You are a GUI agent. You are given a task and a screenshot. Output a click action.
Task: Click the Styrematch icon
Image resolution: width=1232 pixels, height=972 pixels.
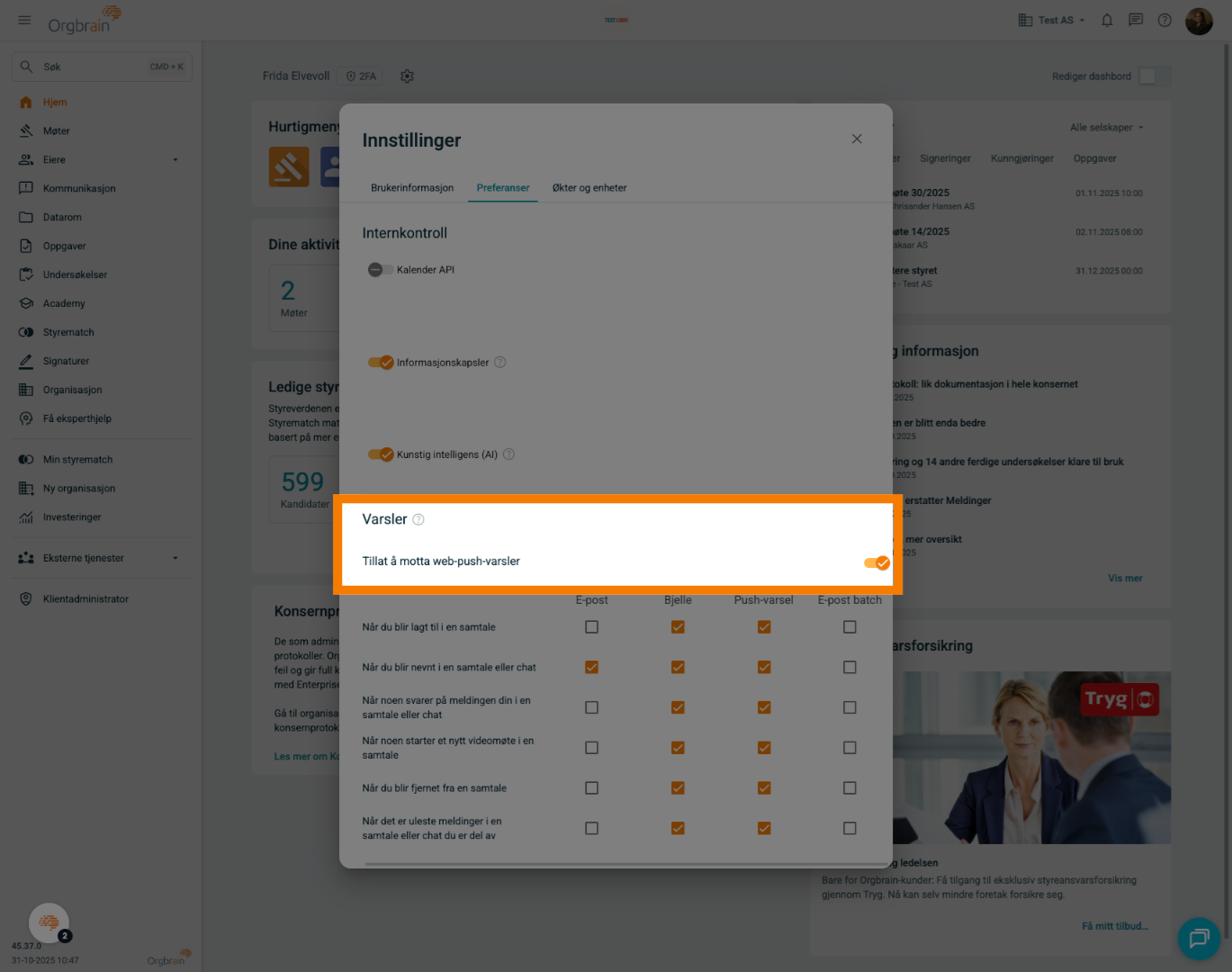pyautogui.click(x=26, y=333)
